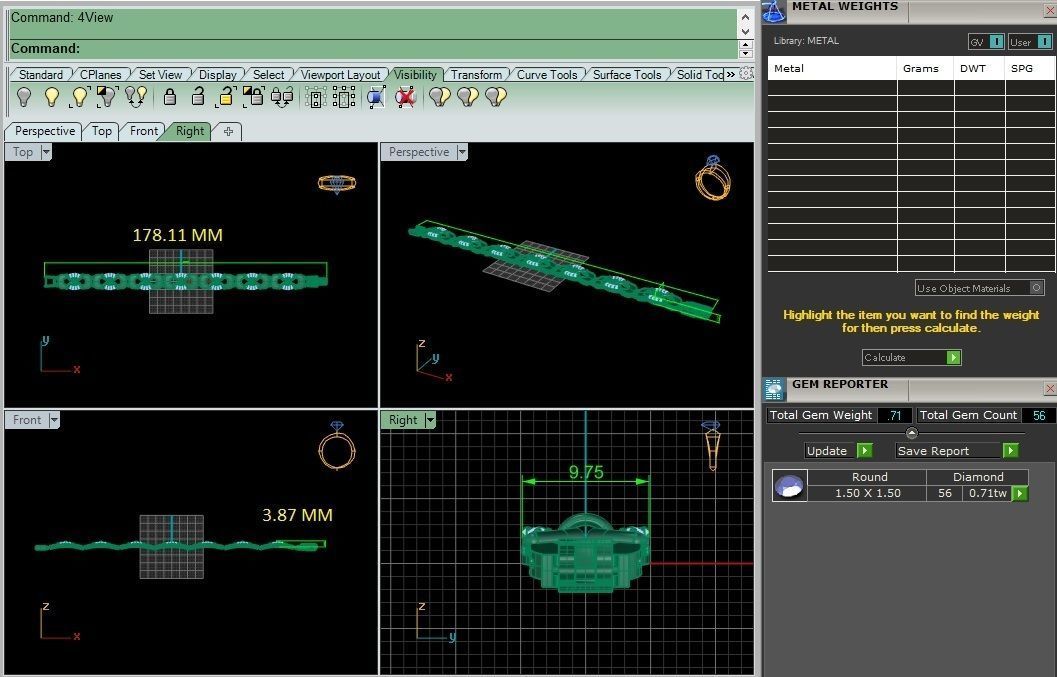Click Show Selected Objects bulb with corner bracket
1057x677 pixels.
click(80, 97)
